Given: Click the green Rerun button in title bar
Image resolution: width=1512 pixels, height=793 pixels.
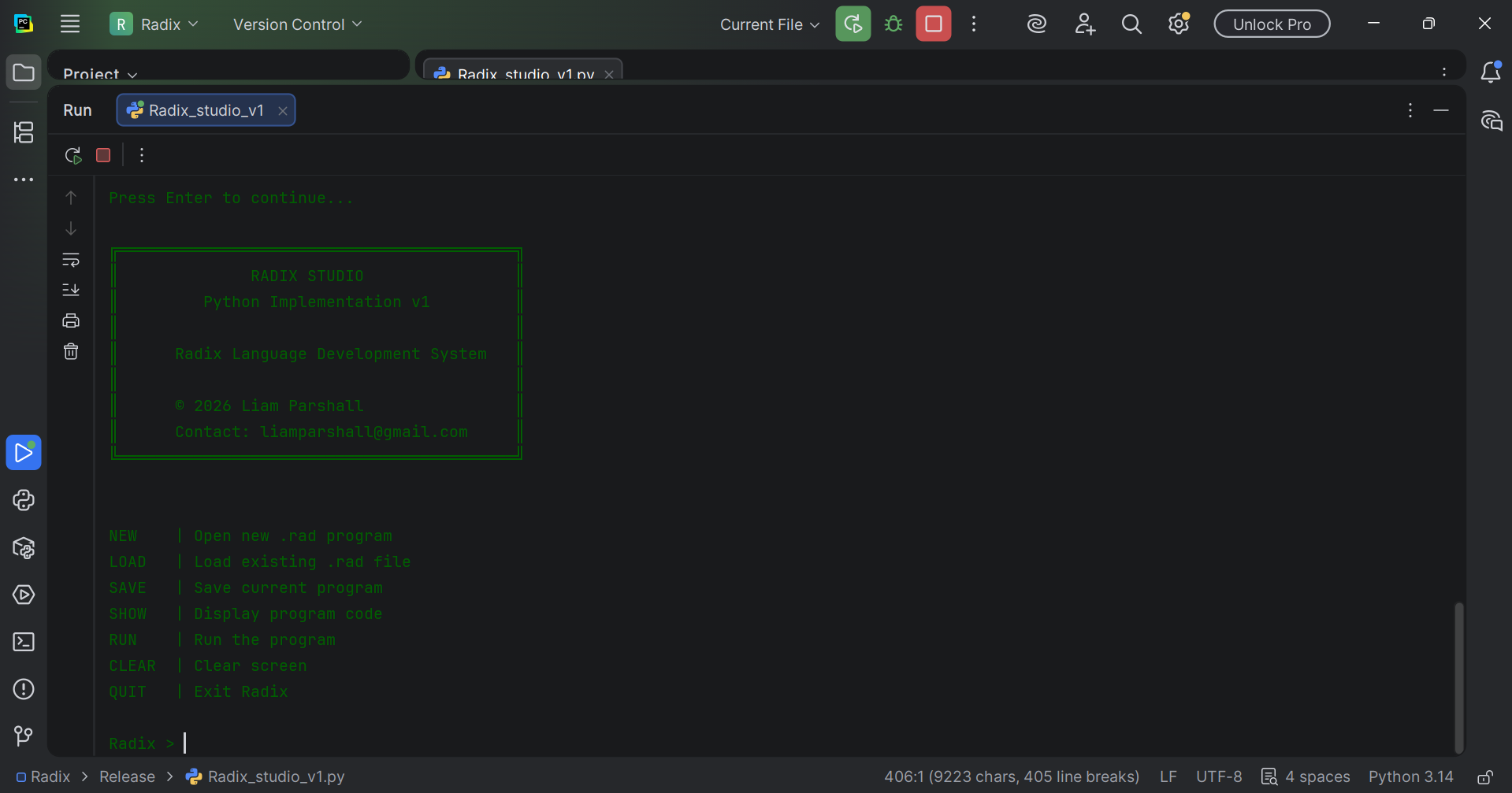Looking at the screenshot, I should pos(853,24).
